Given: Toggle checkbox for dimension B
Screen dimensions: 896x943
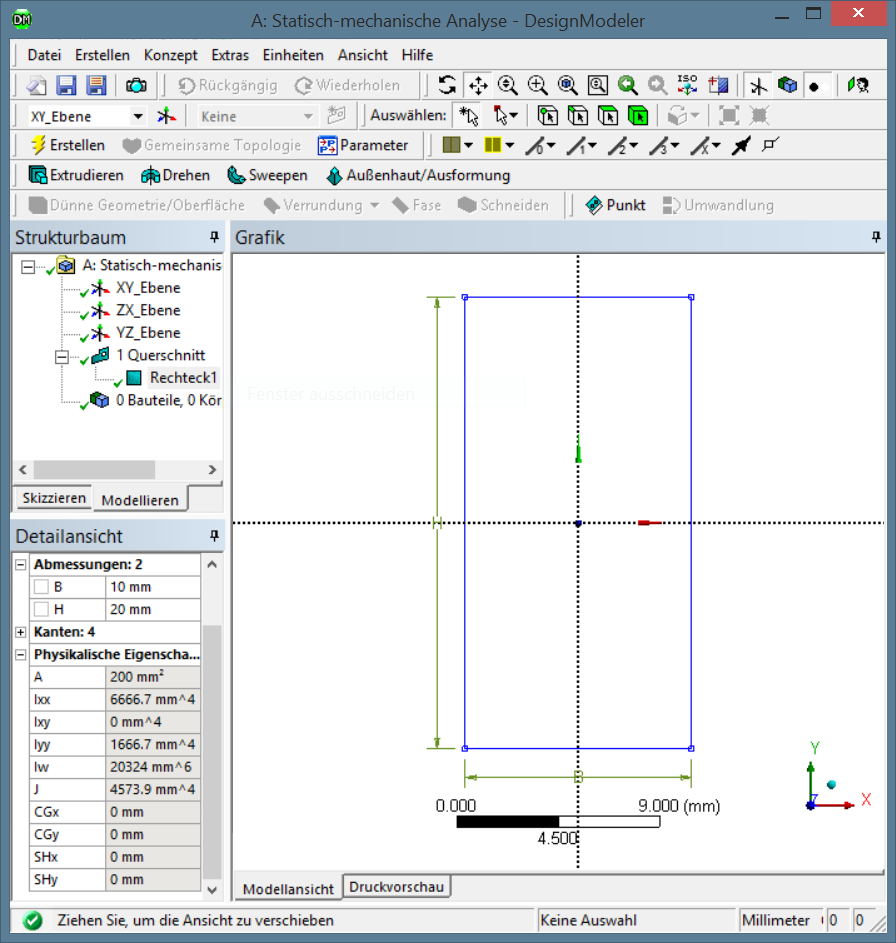Looking at the screenshot, I should [x=41, y=587].
